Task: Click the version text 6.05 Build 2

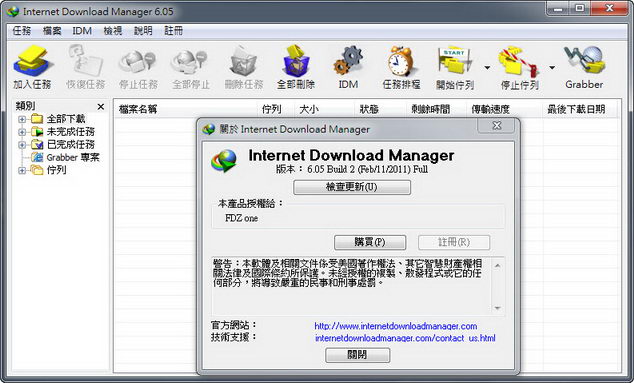Action: point(351,169)
